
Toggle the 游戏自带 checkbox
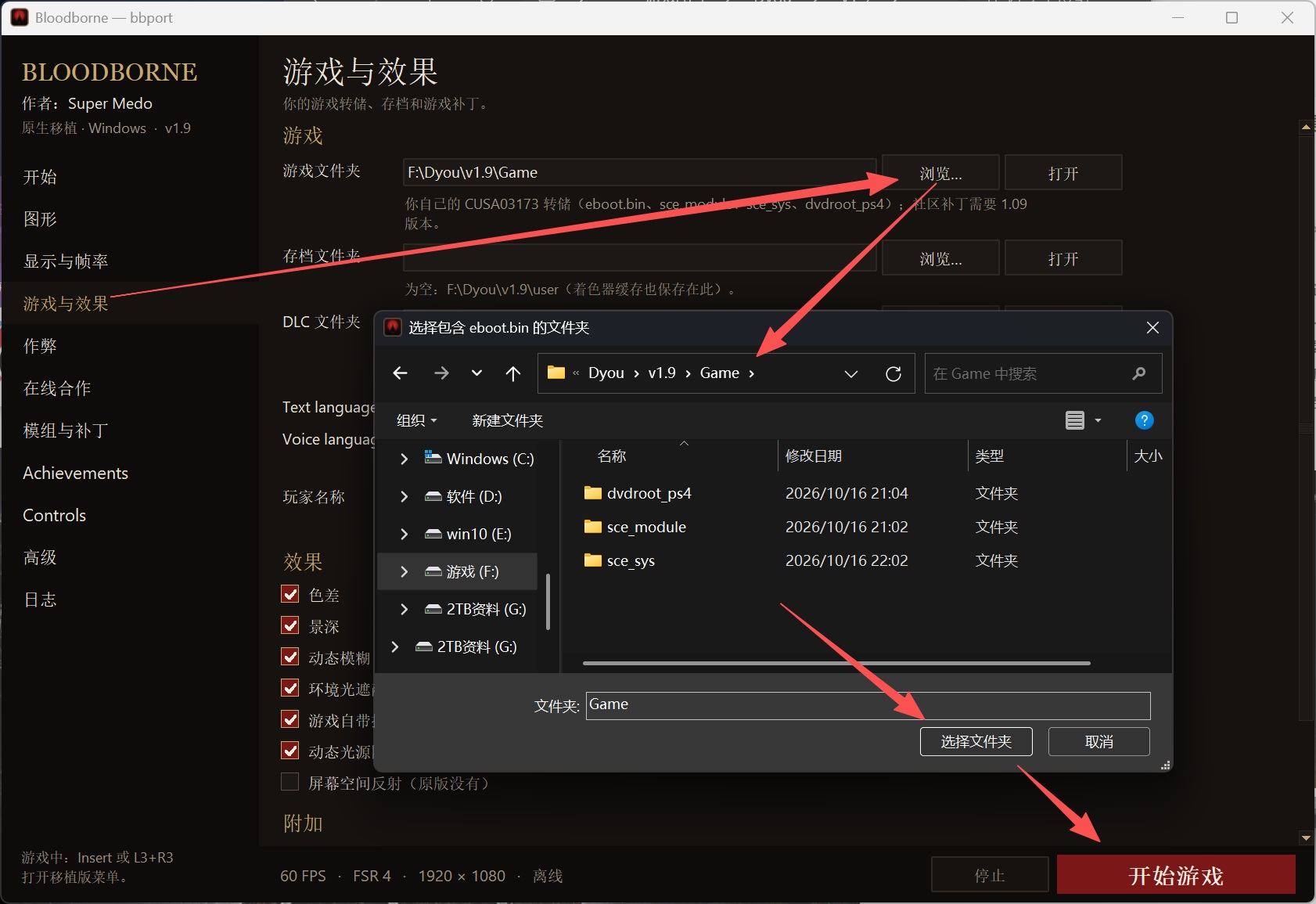(x=290, y=719)
